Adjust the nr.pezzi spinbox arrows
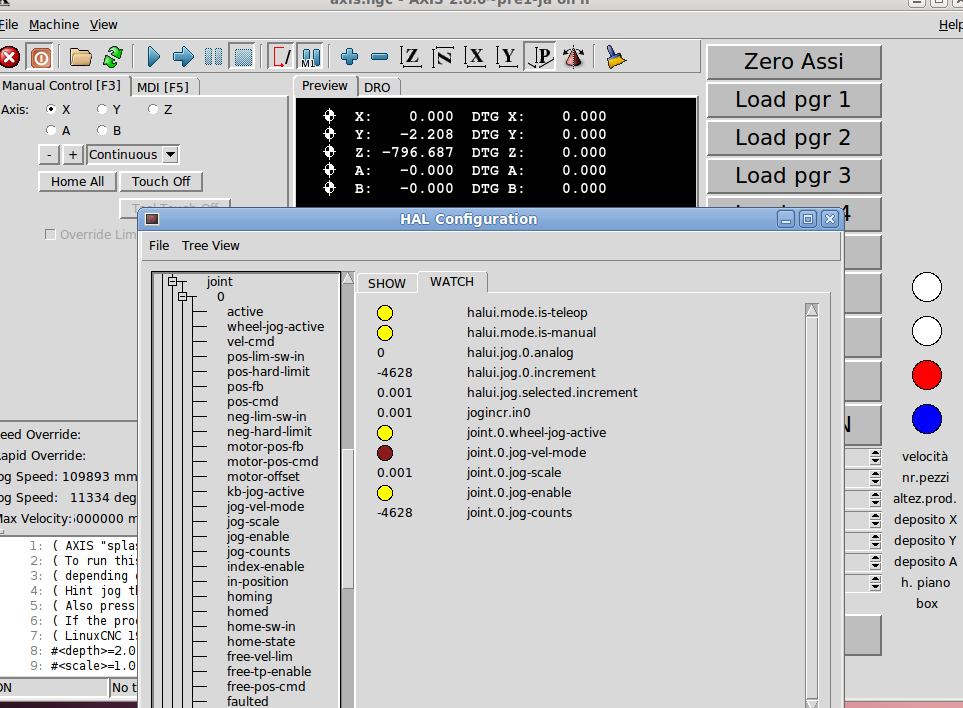This screenshot has height=708, width=963. pyautogui.click(x=875, y=478)
